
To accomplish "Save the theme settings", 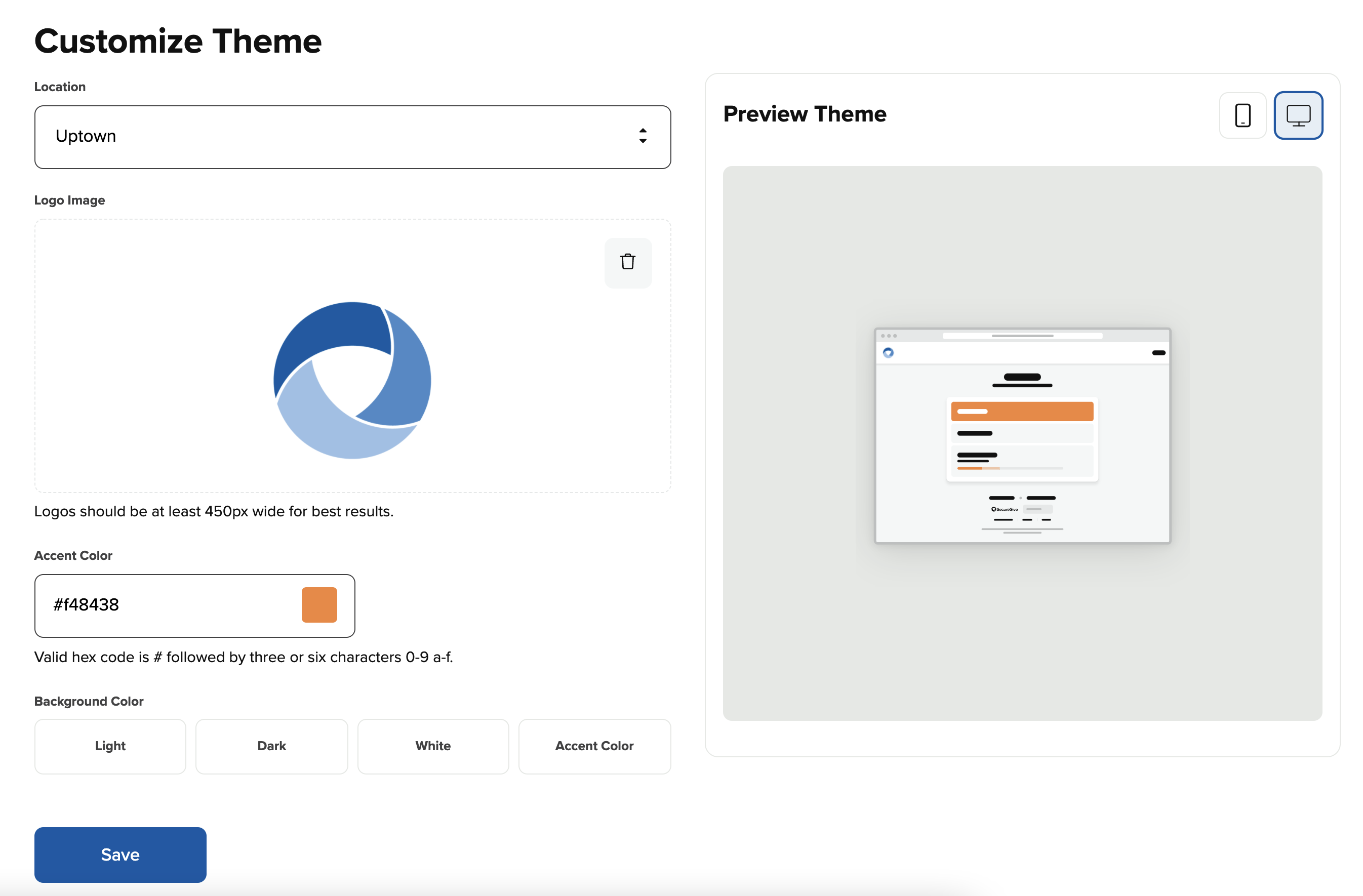I will [x=121, y=854].
